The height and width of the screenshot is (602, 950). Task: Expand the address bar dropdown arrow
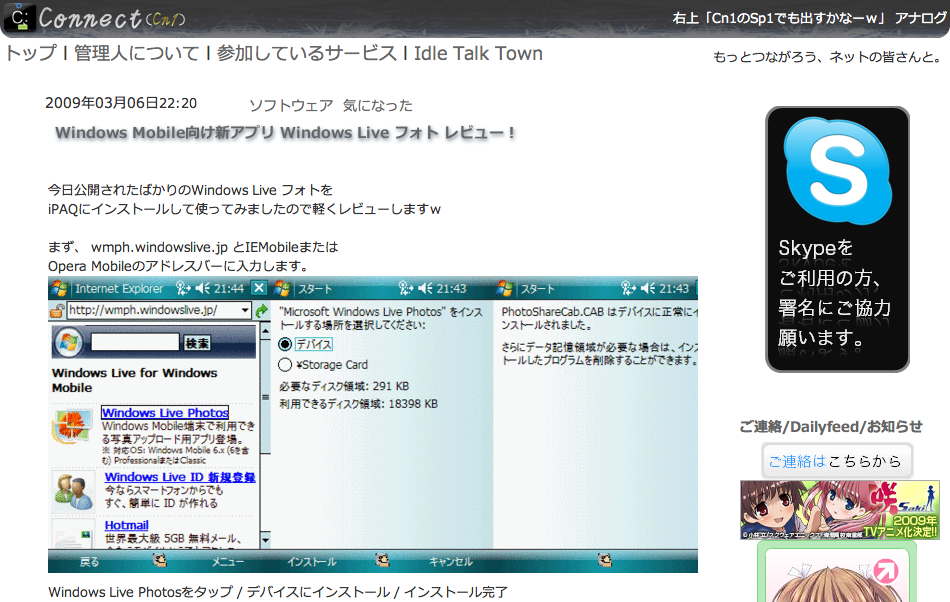245,310
